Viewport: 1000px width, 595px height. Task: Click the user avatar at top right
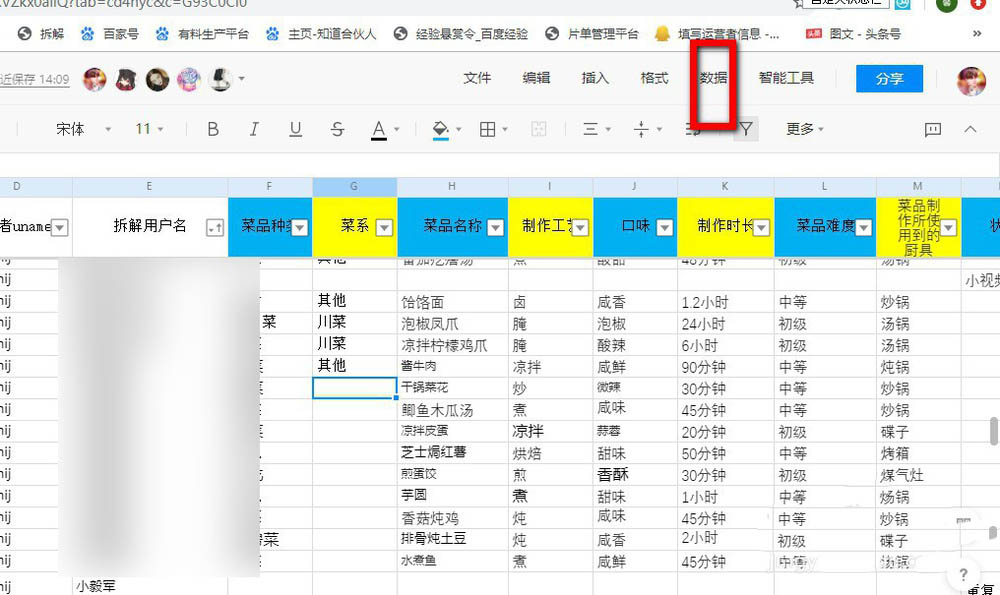(971, 78)
